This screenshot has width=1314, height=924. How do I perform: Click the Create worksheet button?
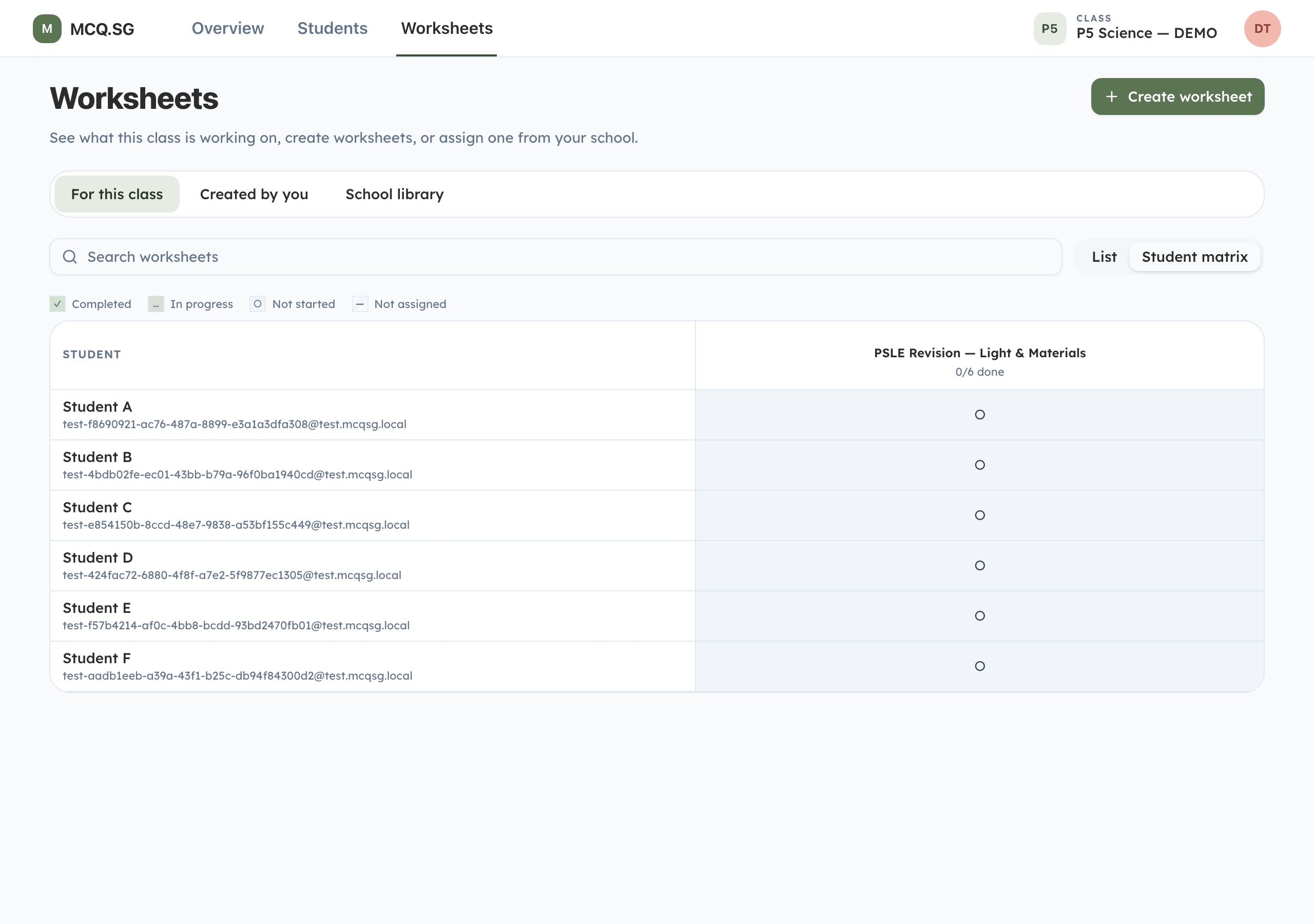(1177, 96)
